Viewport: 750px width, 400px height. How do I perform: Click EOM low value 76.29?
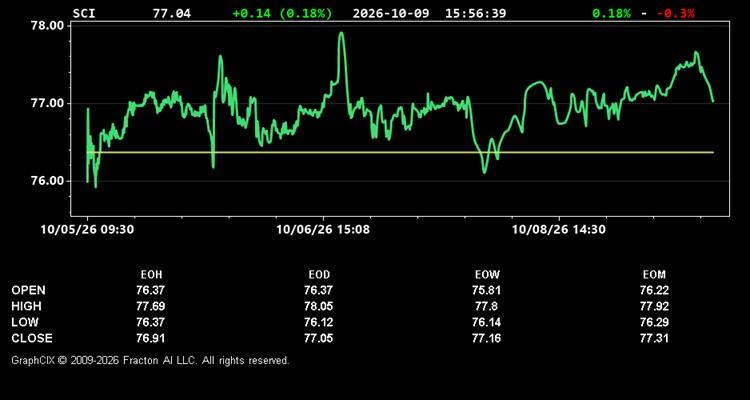click(654, 322)
